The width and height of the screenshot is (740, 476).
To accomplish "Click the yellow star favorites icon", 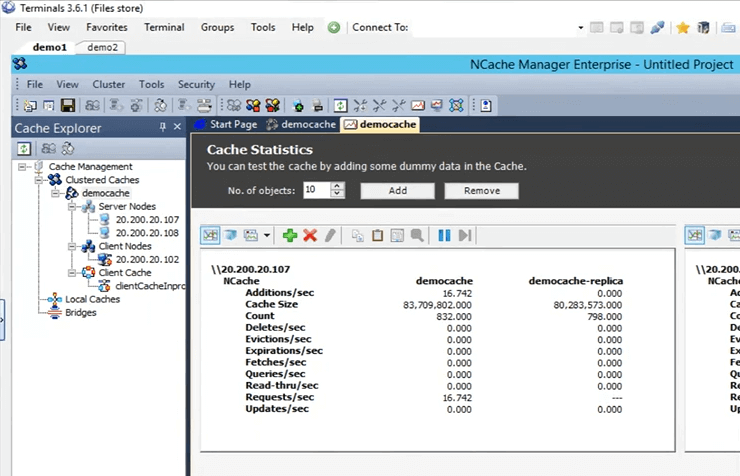I will pyautogui.click(x=682, y=28).
